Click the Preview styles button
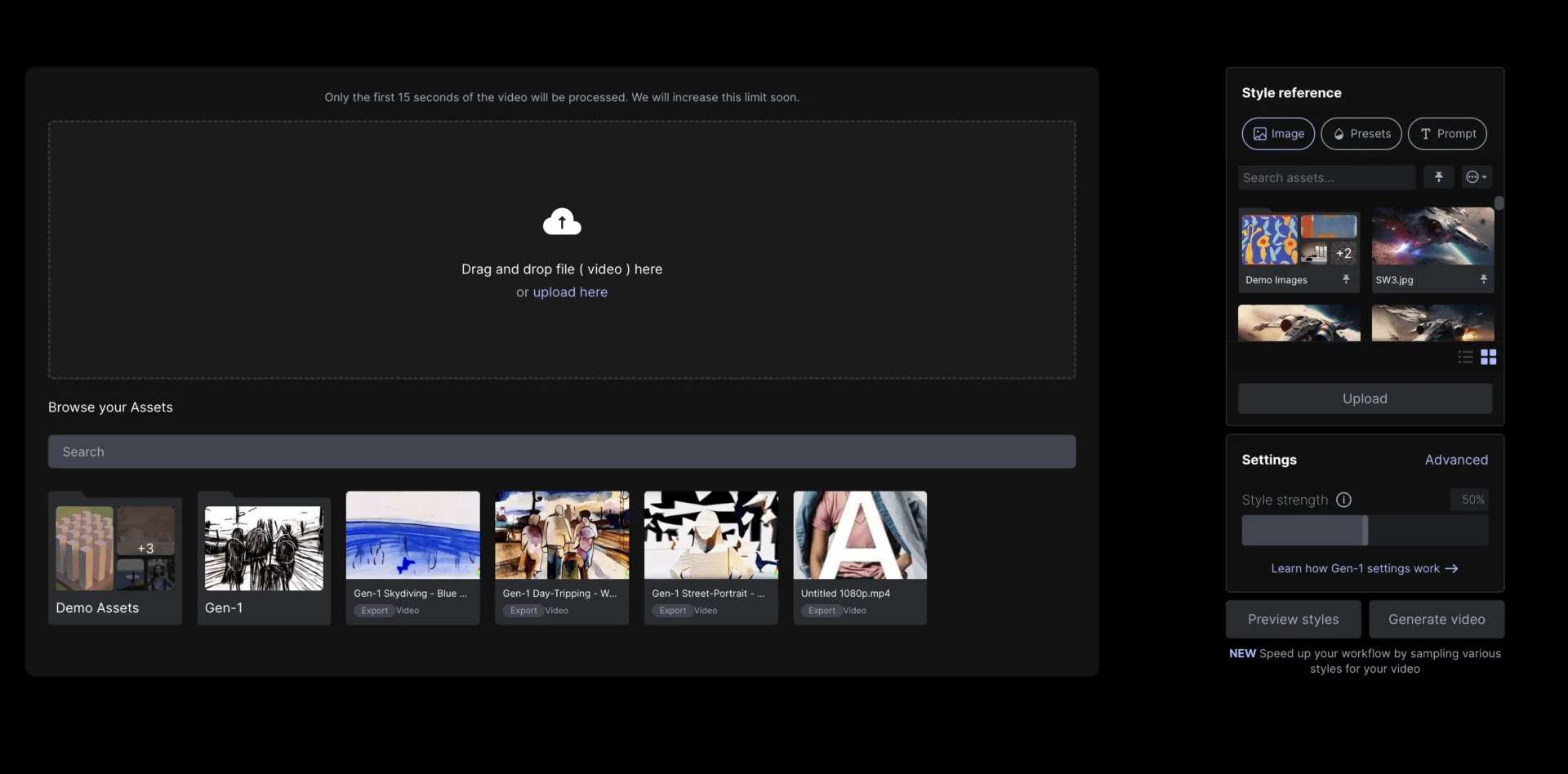 point(1294,620)
